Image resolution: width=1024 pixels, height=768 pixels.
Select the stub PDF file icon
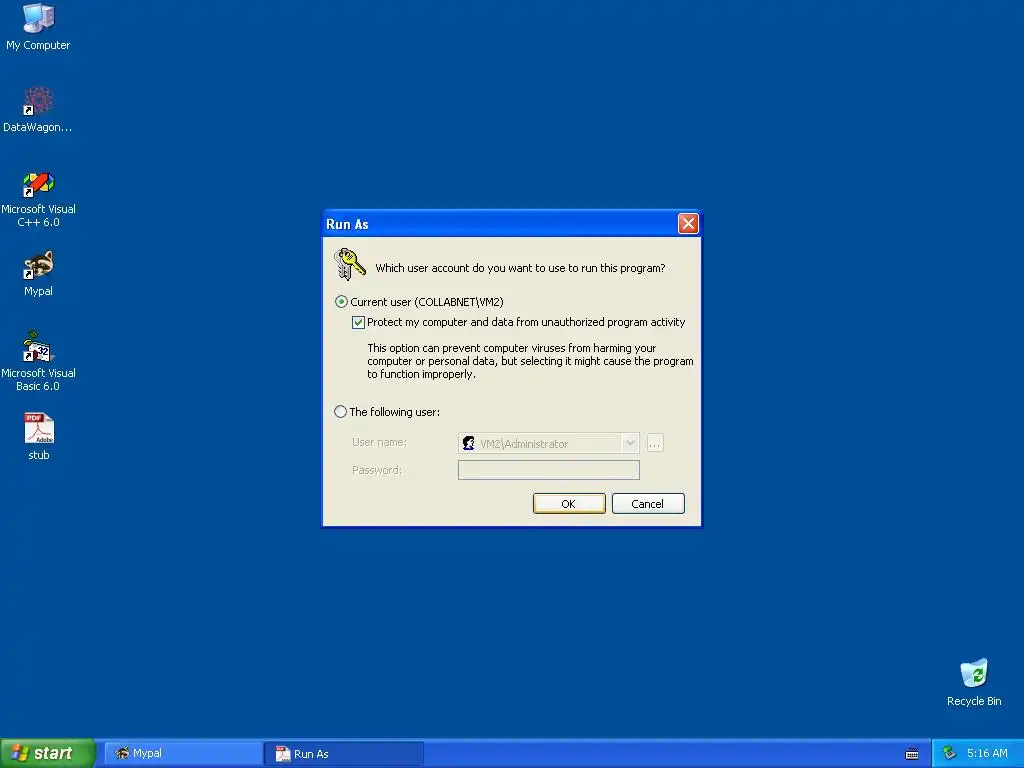coord(39,436)
